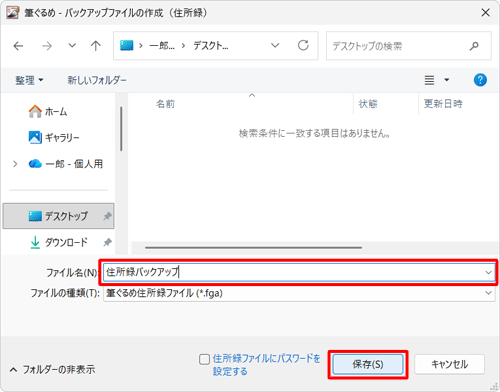Close the backup dialog window
The width and height of the screenshot is (500, 392).
coord(486,13)
